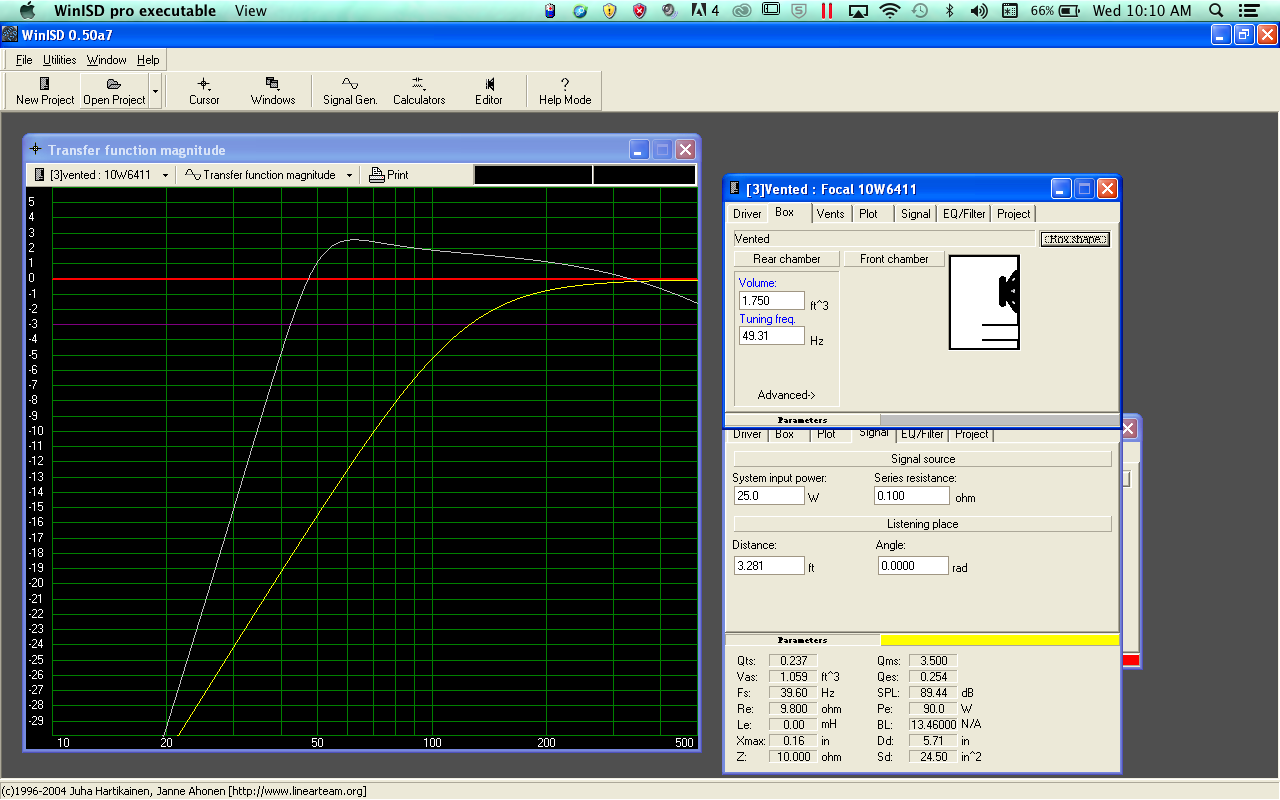
Task: Open the Windows toolbar item
Action: click(273, 91)
